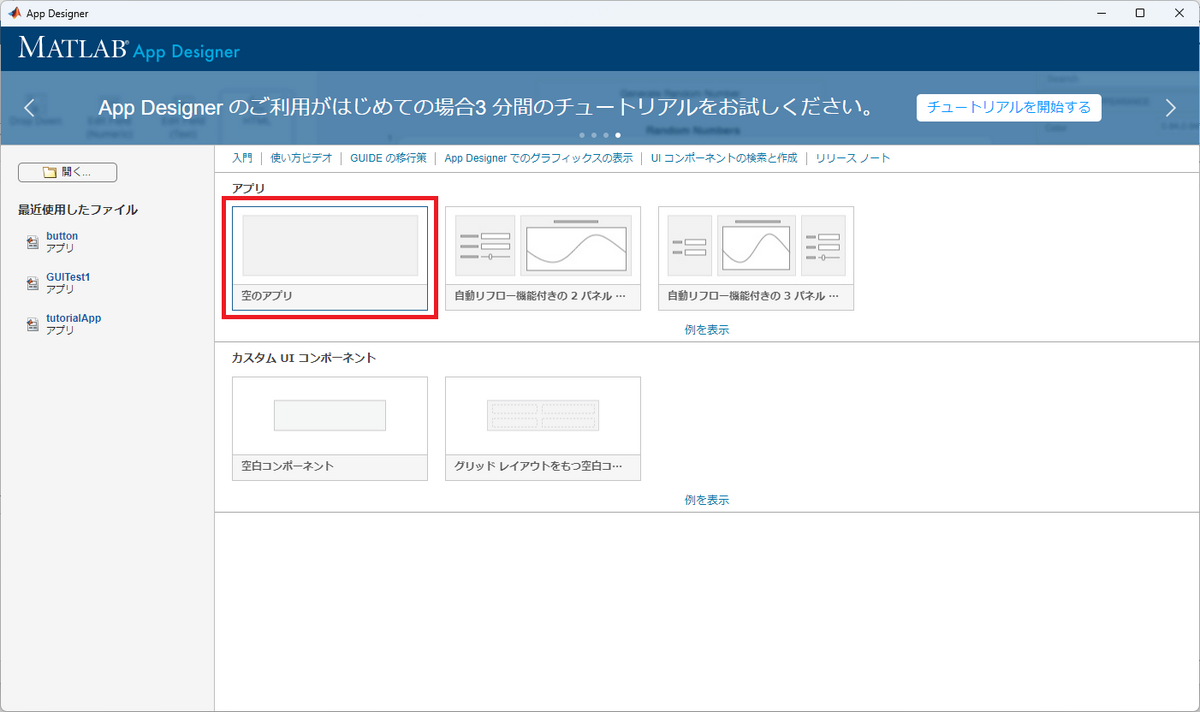Click the MATLAB icon in title bar
1200x712 pixels.
pos(14,13)
